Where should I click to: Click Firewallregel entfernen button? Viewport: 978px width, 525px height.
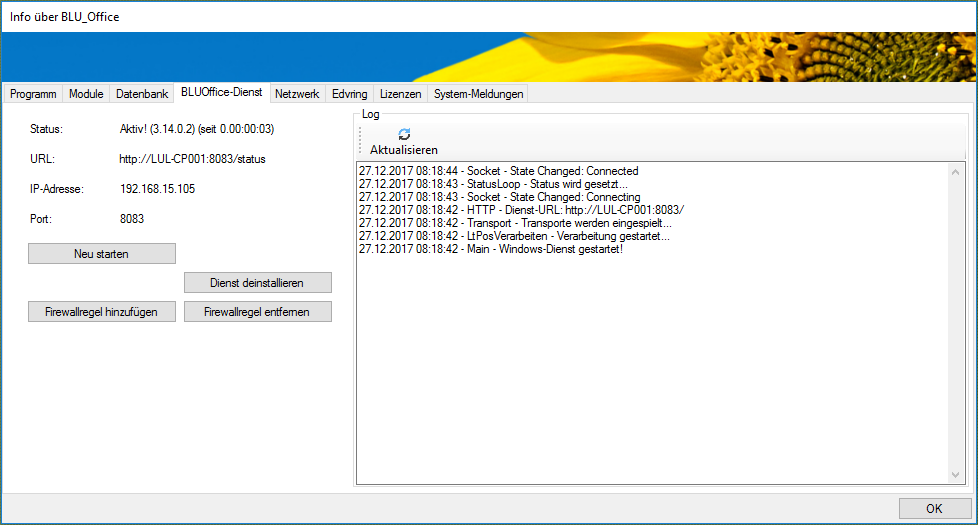(x=258, y=312)
